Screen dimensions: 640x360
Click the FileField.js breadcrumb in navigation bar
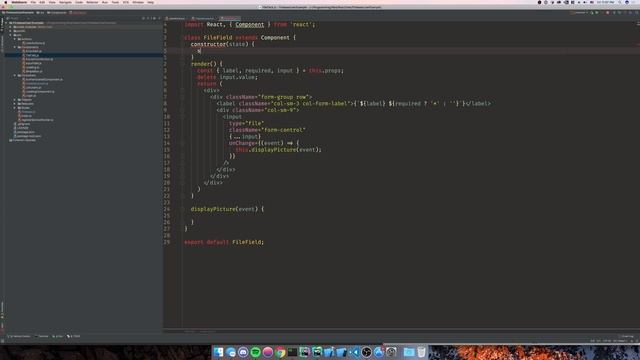78,13
